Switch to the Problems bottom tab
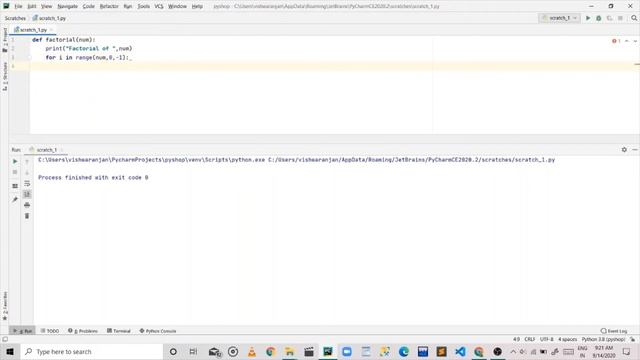This screenshot has height=360, width=640. click(83, 331)
